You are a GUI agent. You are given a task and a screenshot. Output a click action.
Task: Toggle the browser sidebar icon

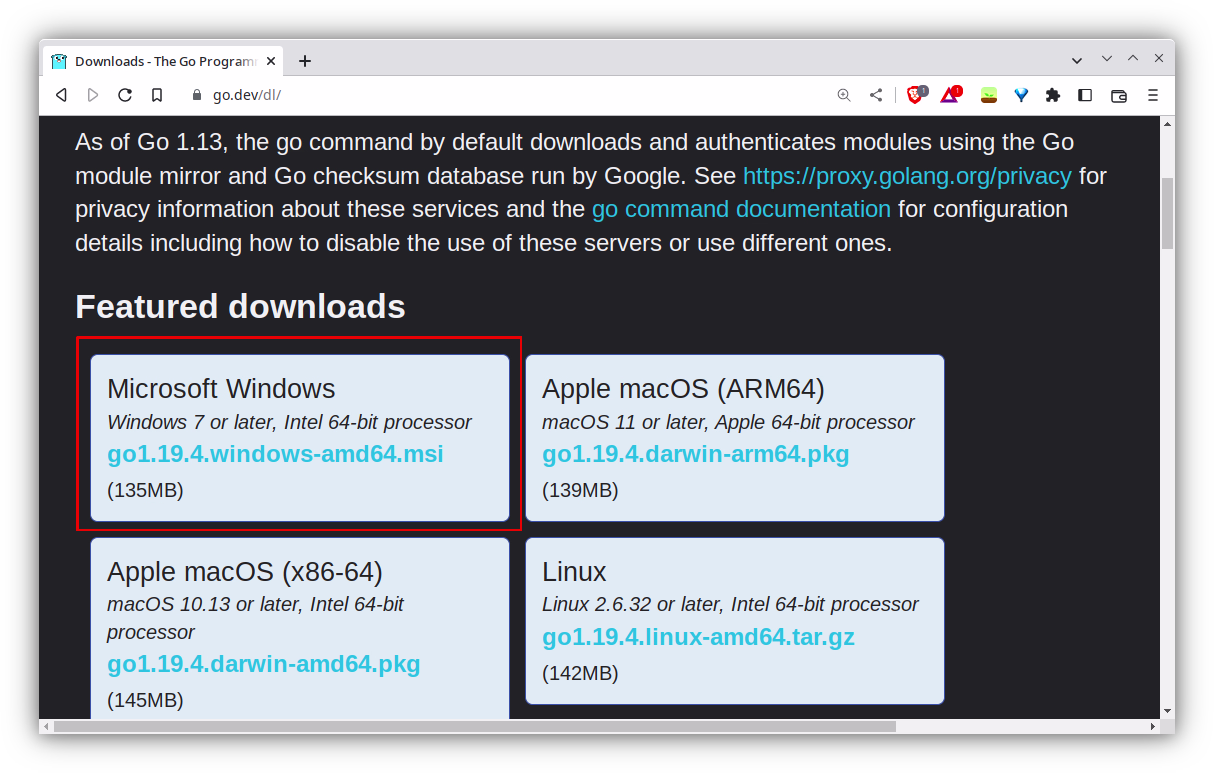point(1084,95)
